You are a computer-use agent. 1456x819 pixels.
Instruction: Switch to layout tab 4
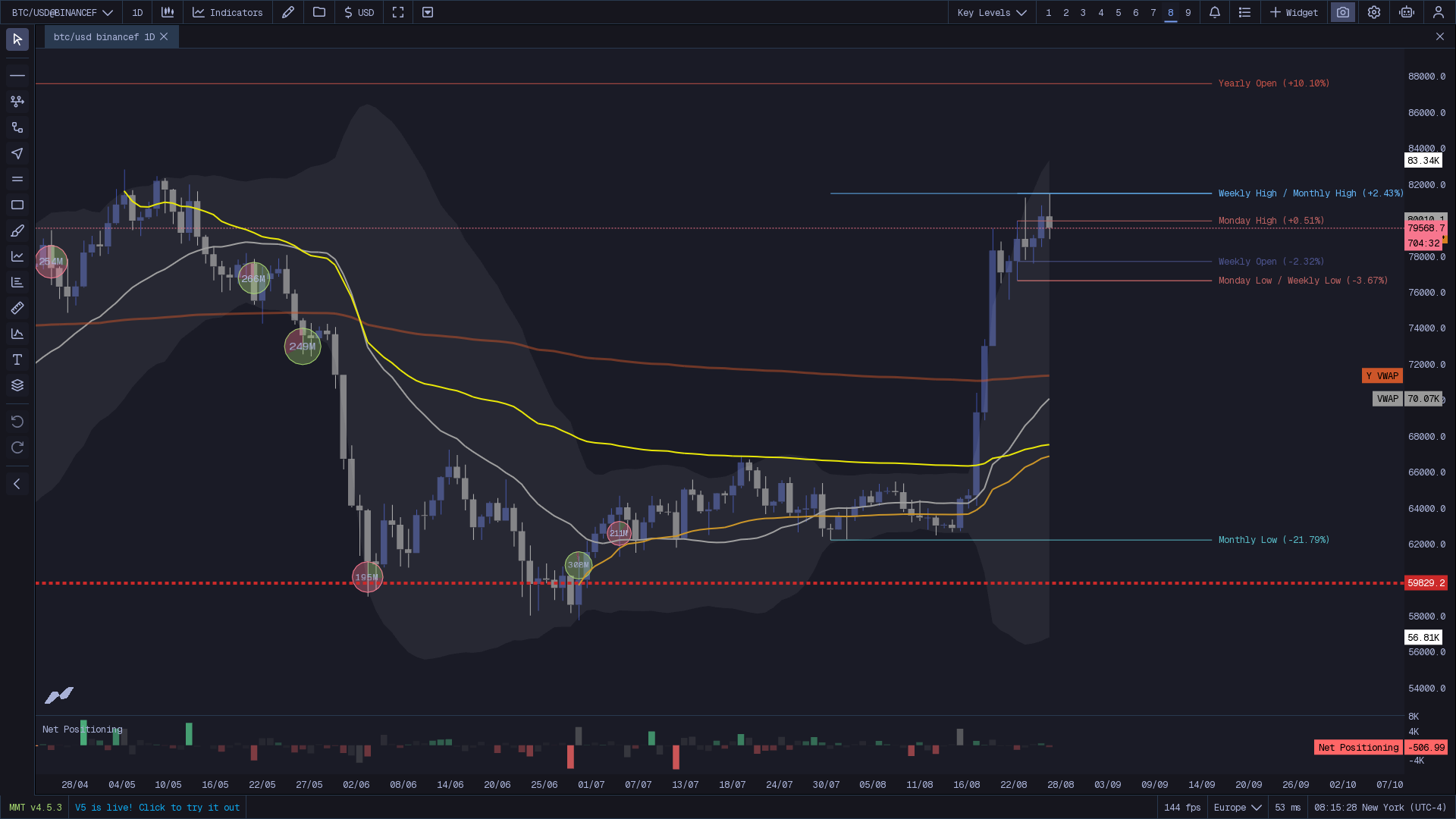[x=1101, y=12]
